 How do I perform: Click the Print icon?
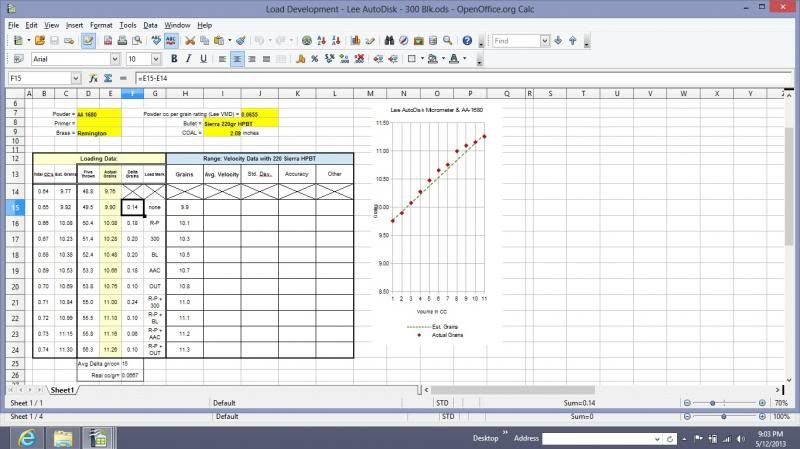tap(122, 40)
